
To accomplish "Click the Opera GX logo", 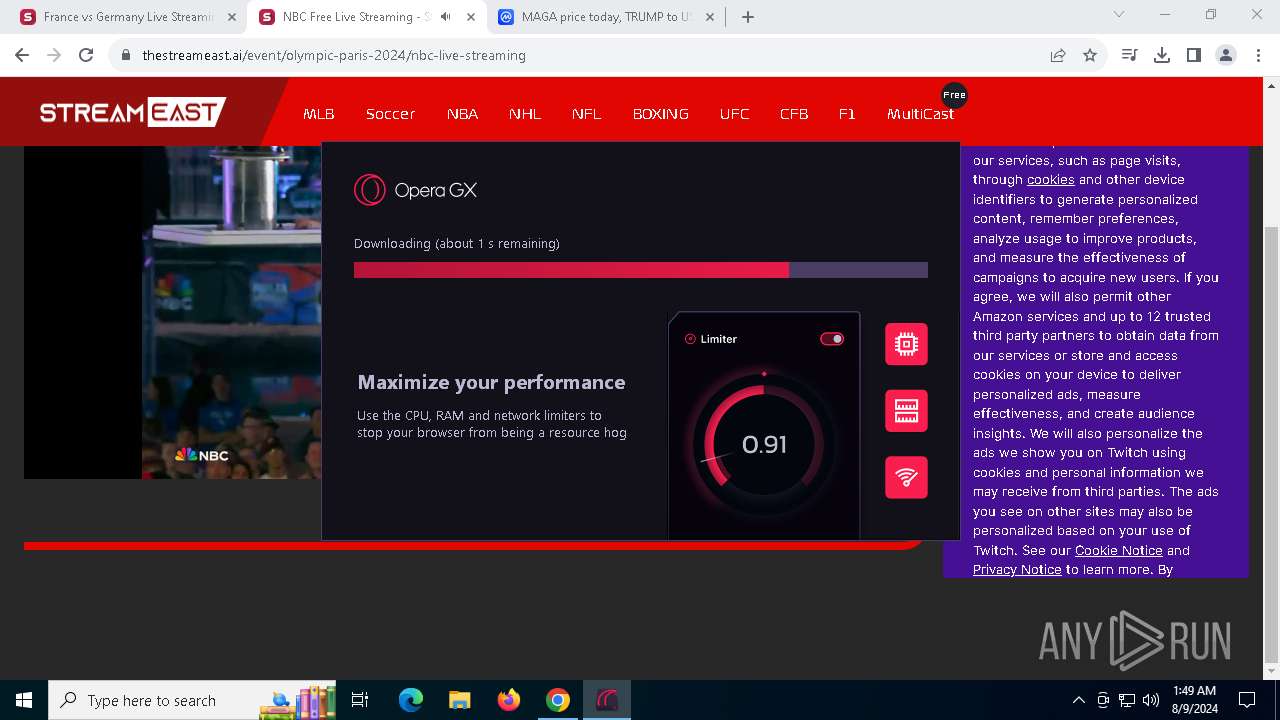I will coord(415,190).
